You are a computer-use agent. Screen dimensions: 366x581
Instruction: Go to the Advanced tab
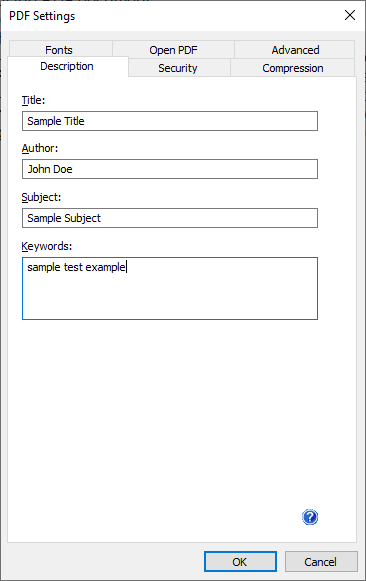click(295, 50)
